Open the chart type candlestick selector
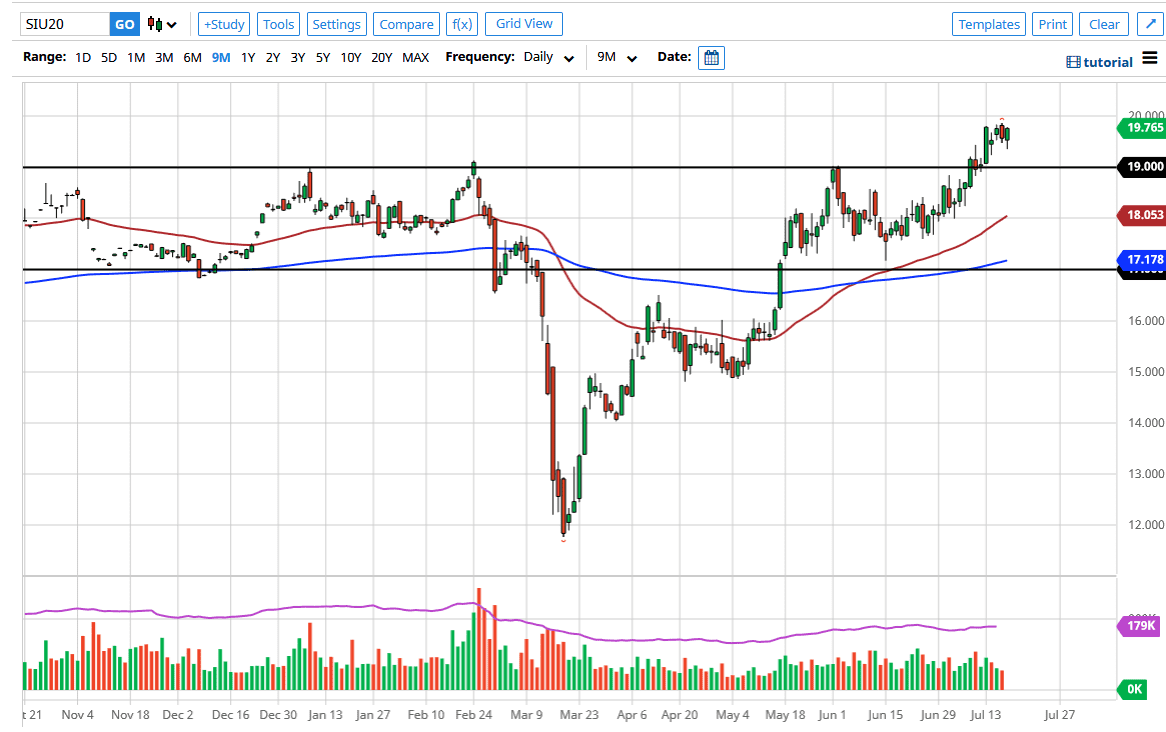The image size is (1166, 732). click(x=161, y=24)
